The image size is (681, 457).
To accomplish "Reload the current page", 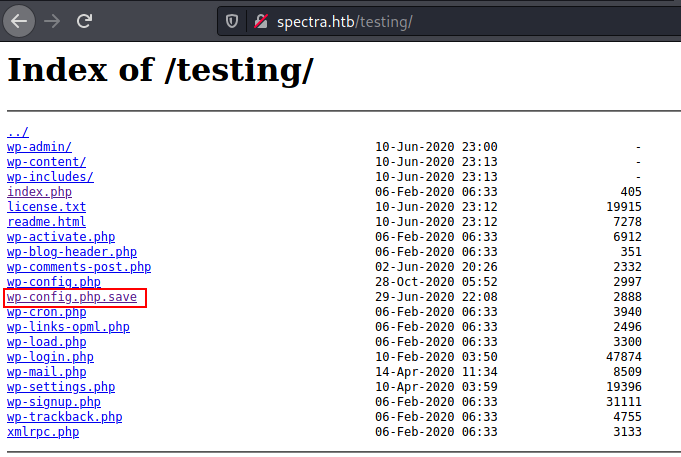I will pyautogui.click(x=84, y=21).
